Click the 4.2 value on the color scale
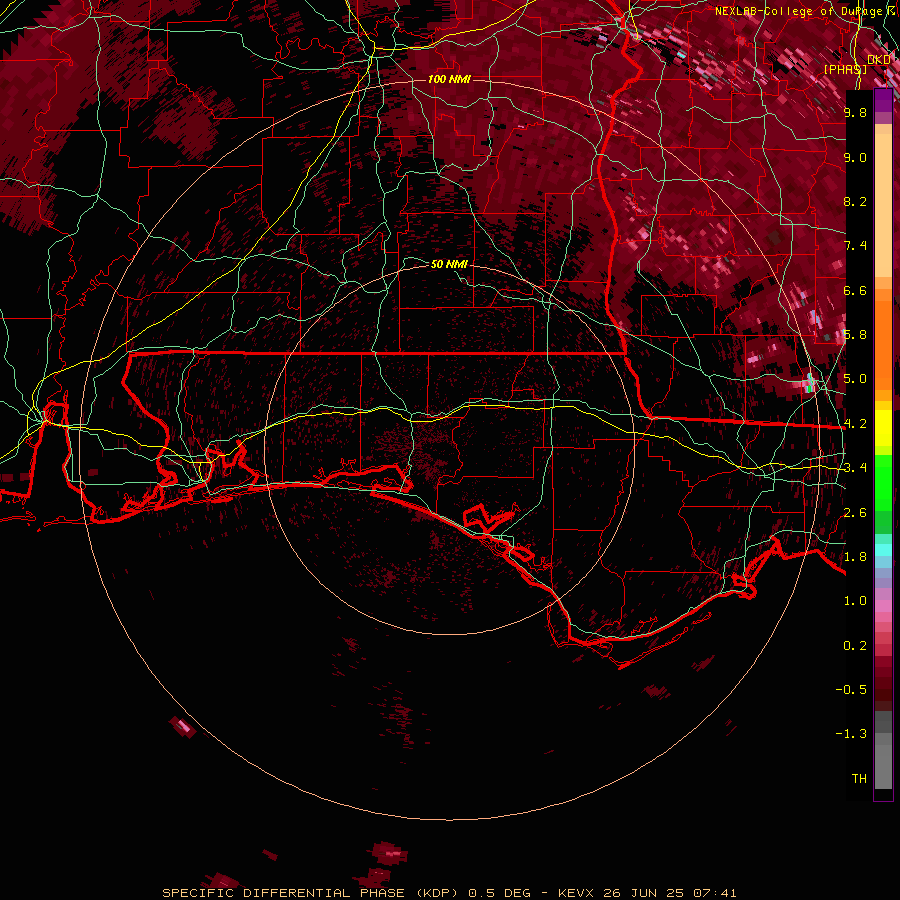 click(855, 424)
